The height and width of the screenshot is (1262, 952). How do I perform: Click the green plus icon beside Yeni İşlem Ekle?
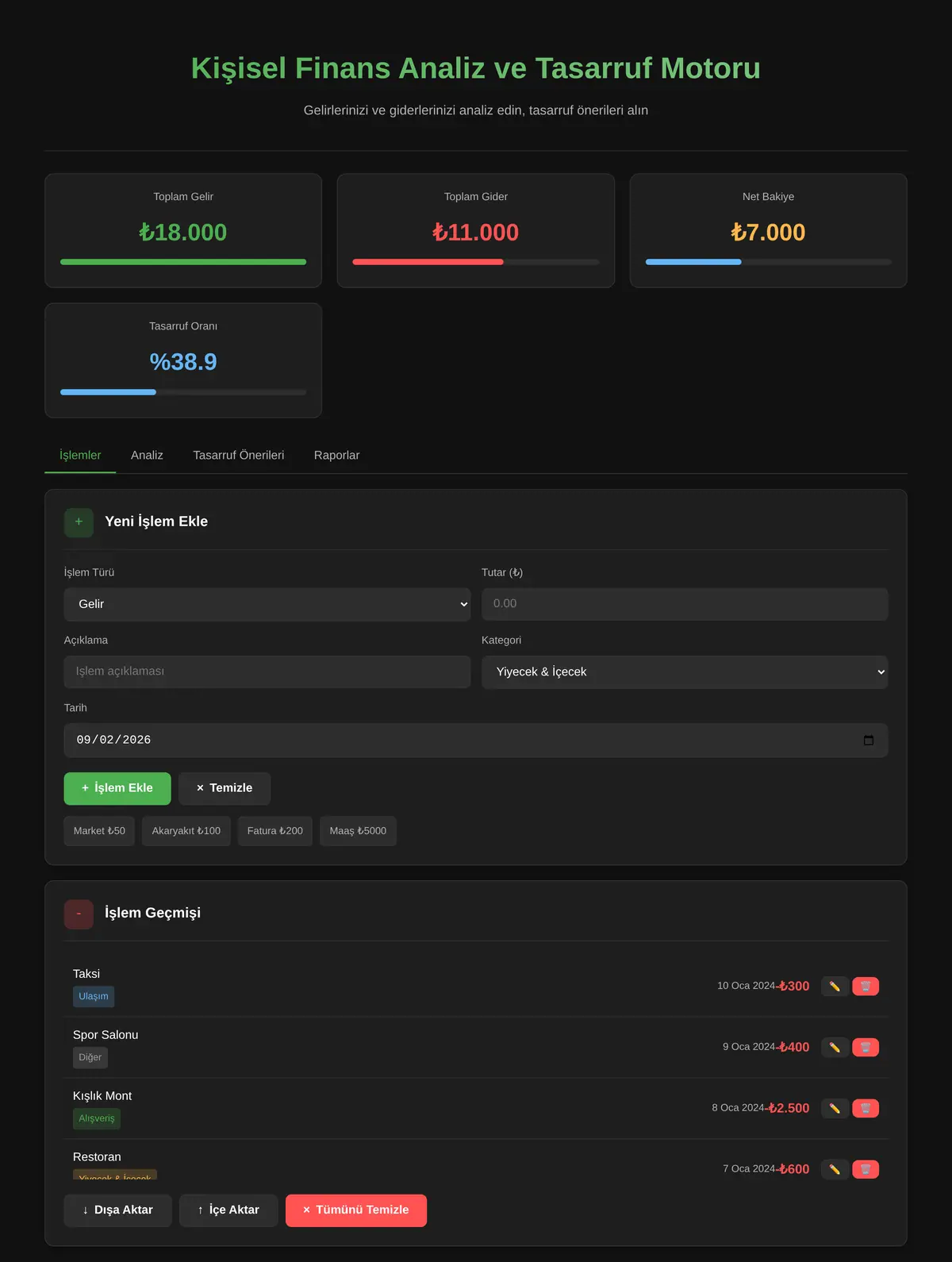coord(79,522)
